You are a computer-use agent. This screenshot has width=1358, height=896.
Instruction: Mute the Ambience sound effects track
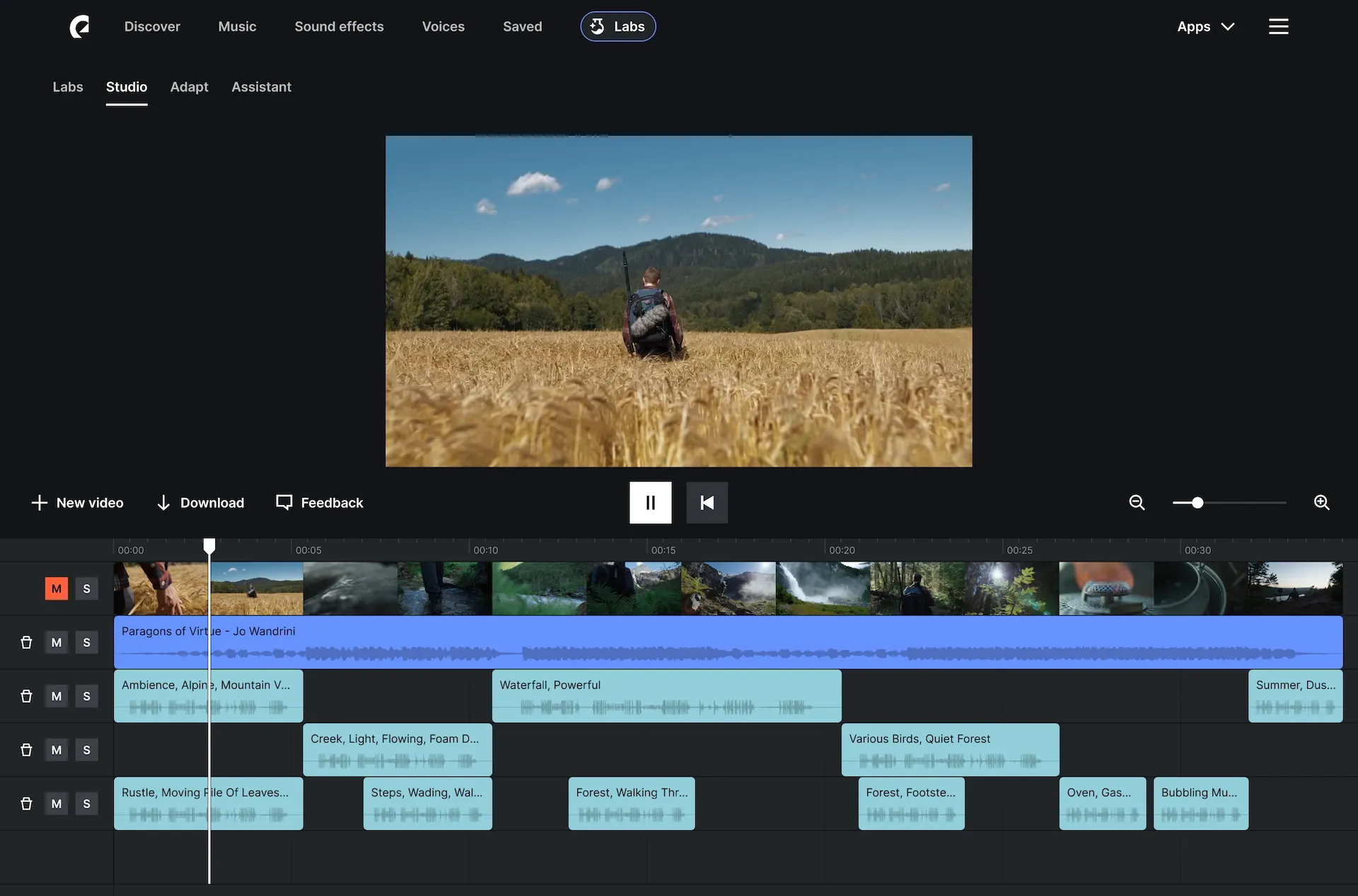pos(56,696)
